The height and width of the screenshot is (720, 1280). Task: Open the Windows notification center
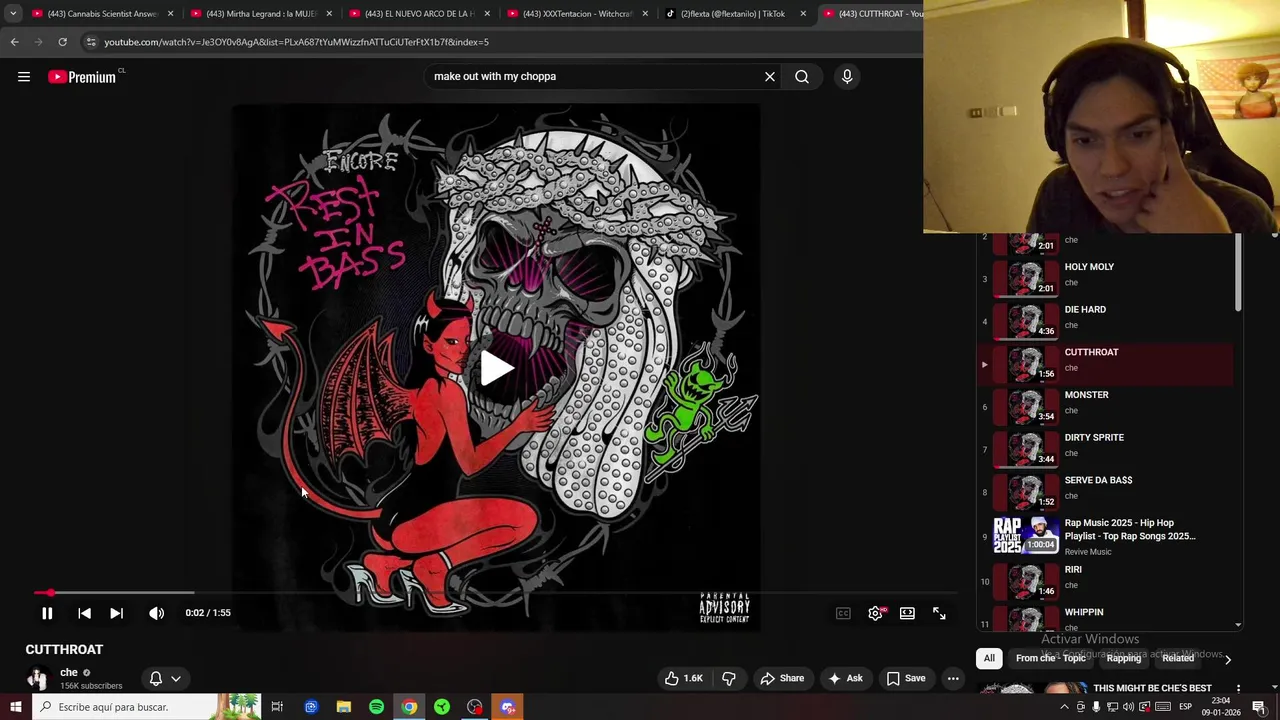(1259, 707)
